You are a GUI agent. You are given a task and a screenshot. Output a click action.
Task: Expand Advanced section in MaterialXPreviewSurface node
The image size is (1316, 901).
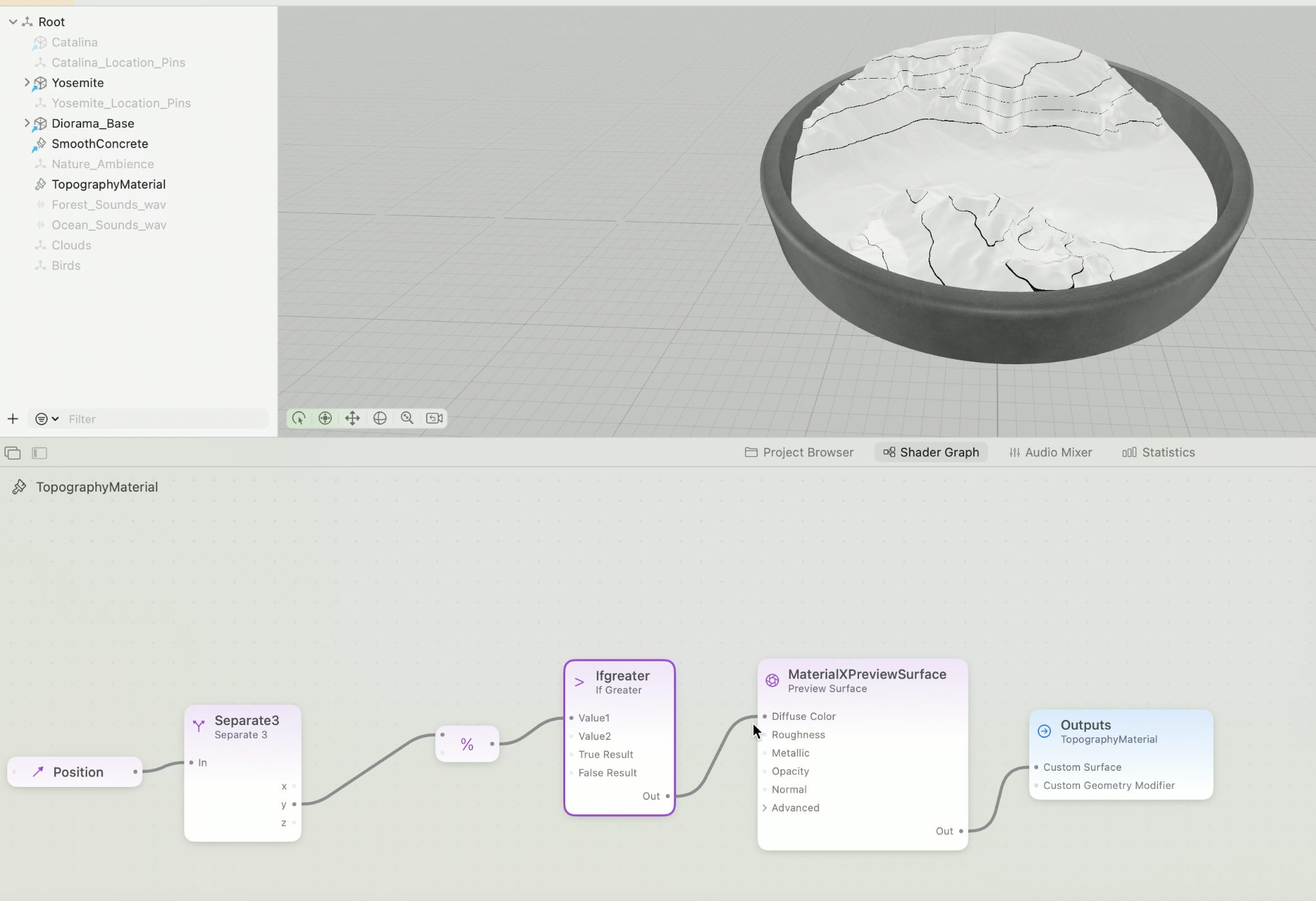[765, 808]
